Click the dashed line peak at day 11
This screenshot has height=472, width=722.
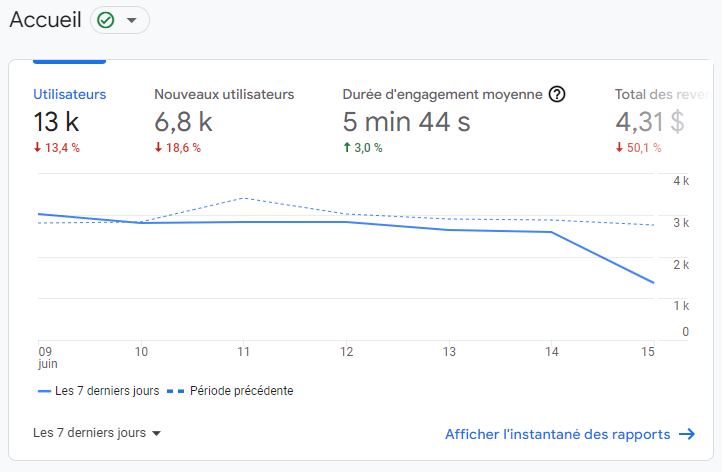tap(243, 198)
